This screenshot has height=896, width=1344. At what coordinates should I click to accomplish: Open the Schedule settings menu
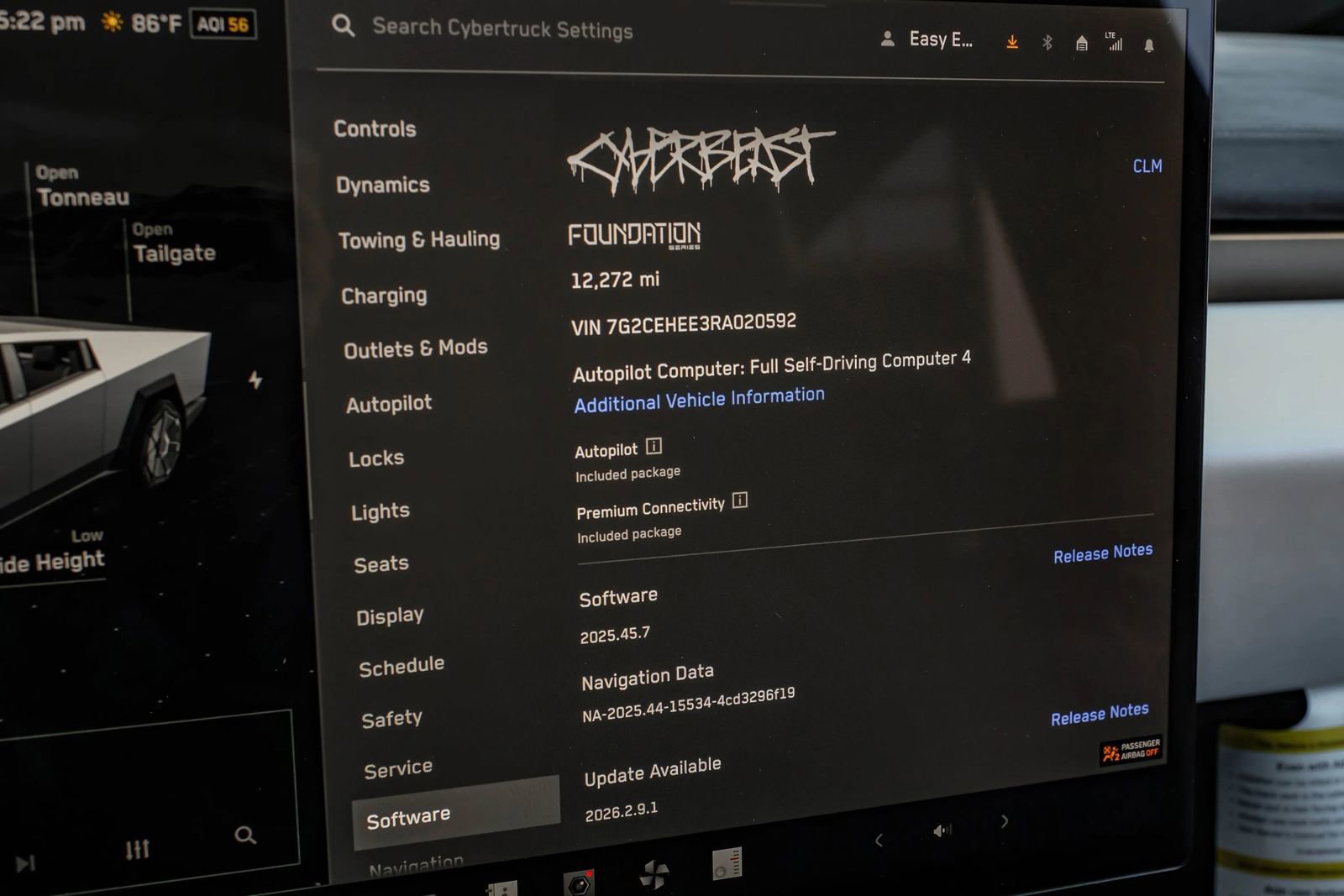[402, 667]
